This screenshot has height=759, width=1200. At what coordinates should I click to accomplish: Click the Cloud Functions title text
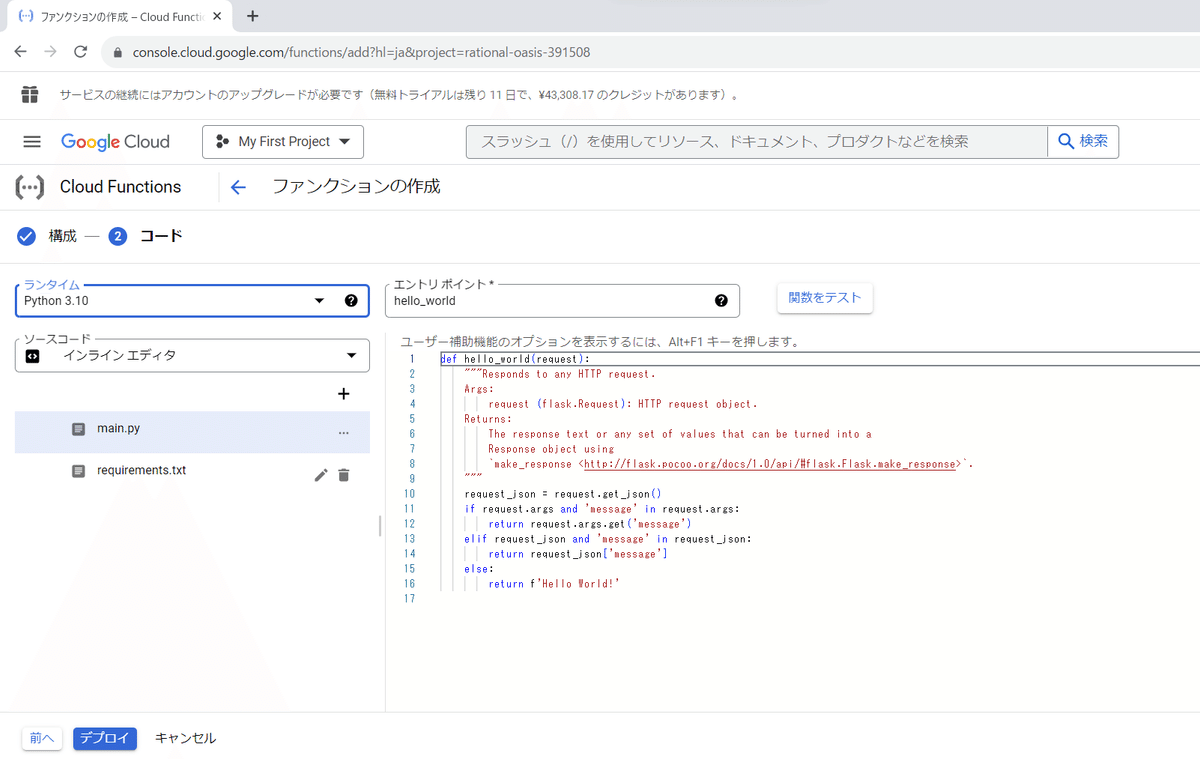pos(120,187)
